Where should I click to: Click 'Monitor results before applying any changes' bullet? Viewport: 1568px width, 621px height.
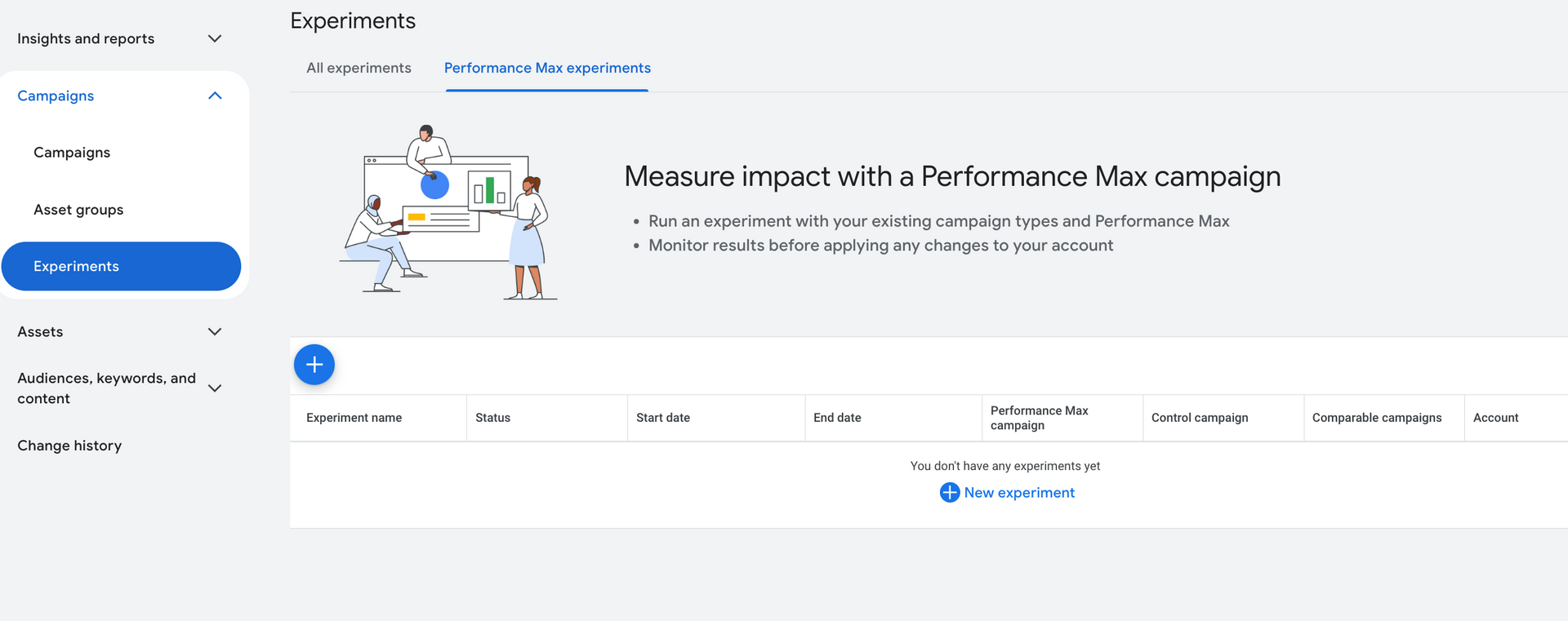pyautogui.click(x=880, y=246)
